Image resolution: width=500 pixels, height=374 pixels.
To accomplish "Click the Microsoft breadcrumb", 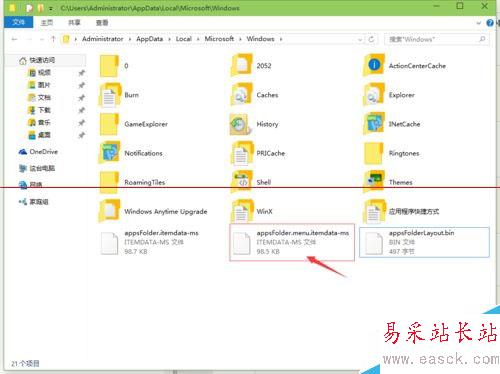I will (219, 39).
